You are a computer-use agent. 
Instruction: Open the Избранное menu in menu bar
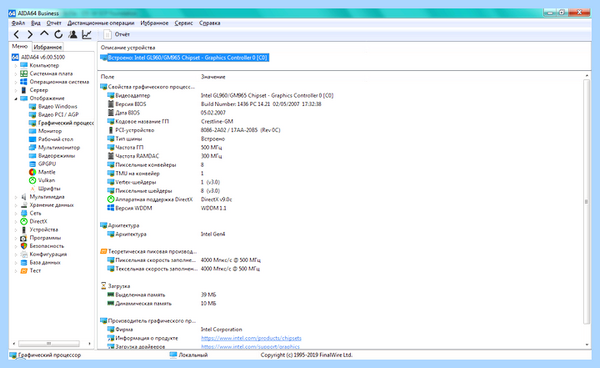[154, 23]
